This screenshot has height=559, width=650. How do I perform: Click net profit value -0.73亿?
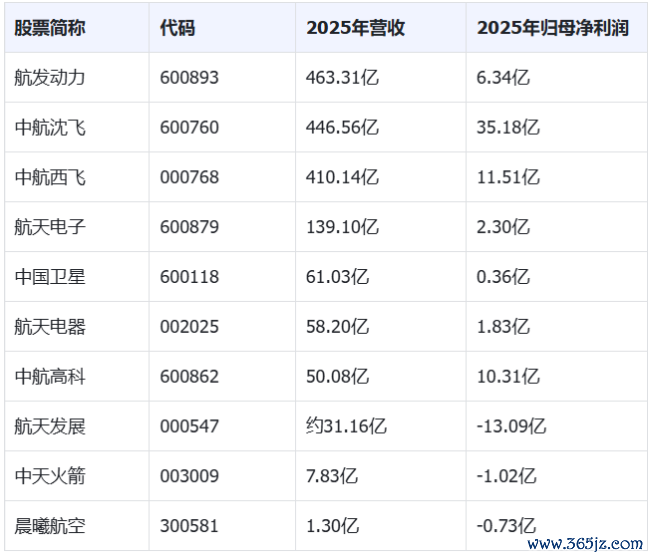point(507,526)
